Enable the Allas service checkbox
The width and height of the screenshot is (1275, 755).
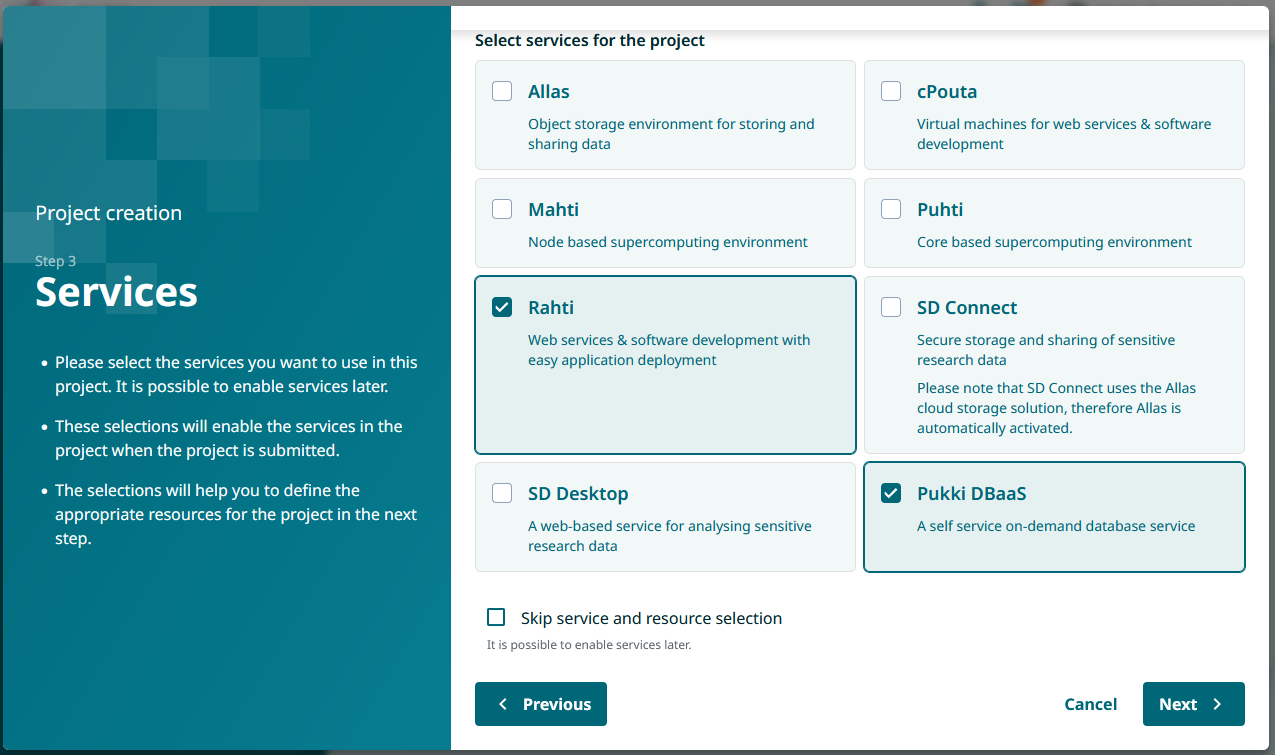coord(502,91)
